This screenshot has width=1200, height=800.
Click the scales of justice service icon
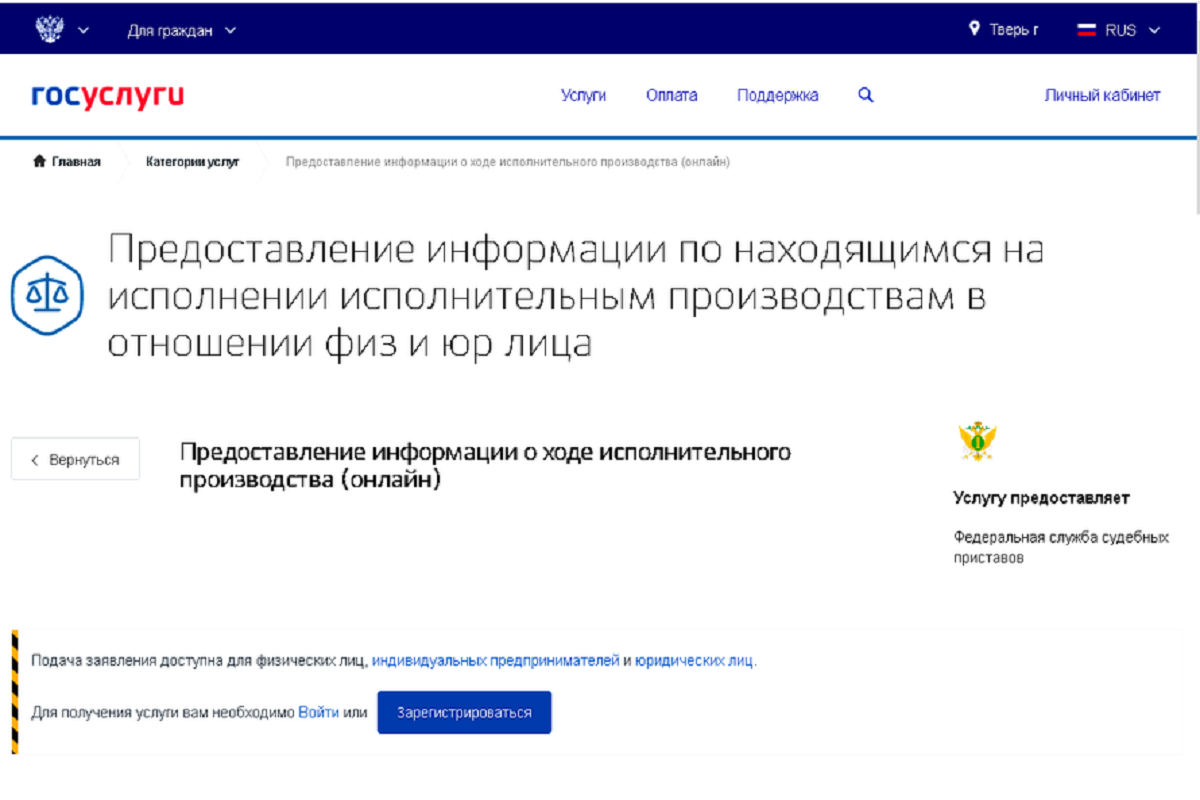click(x=44, y=294)
